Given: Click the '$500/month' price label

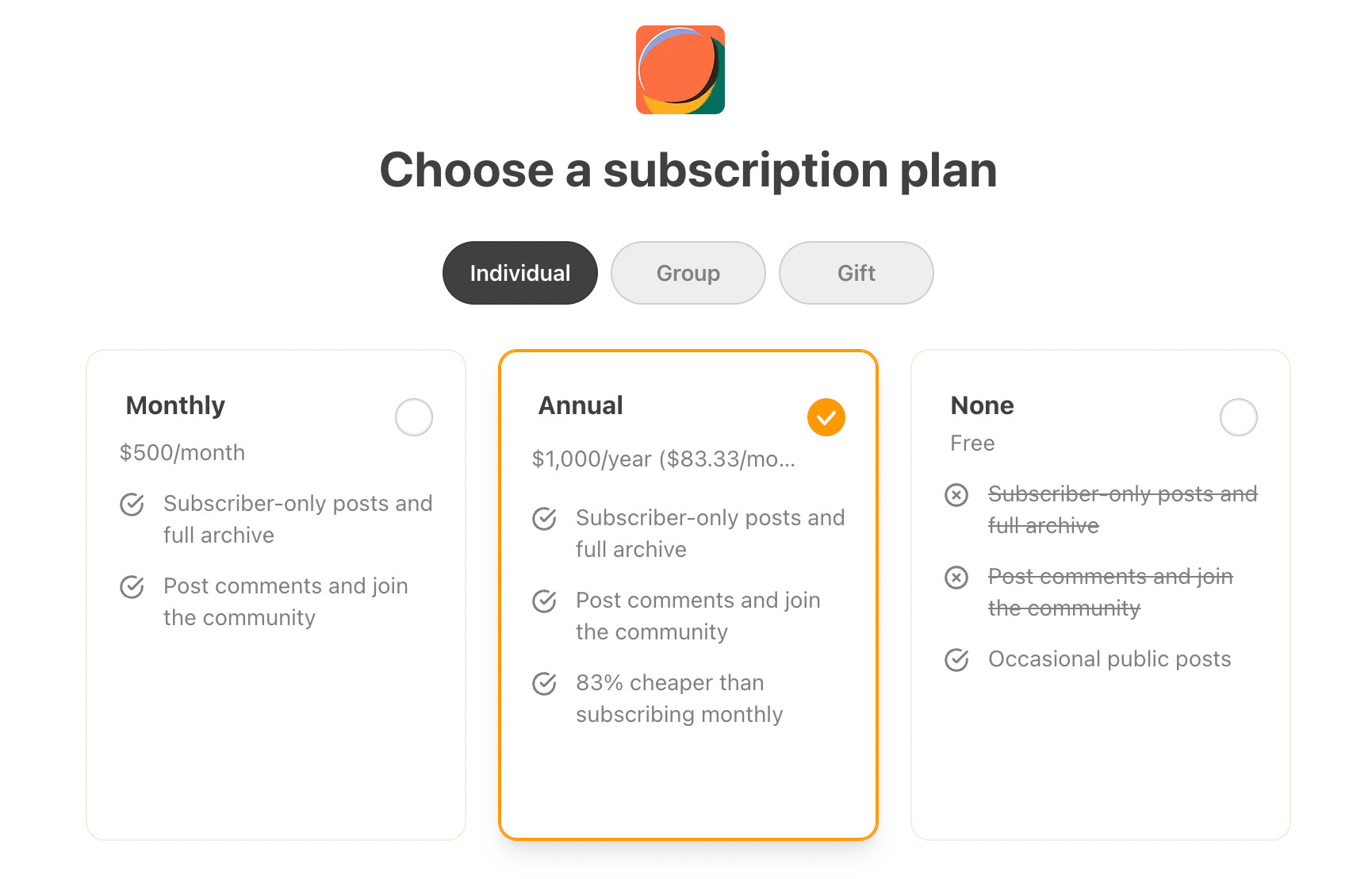Looking at the screenshot, I should [184, 452].
